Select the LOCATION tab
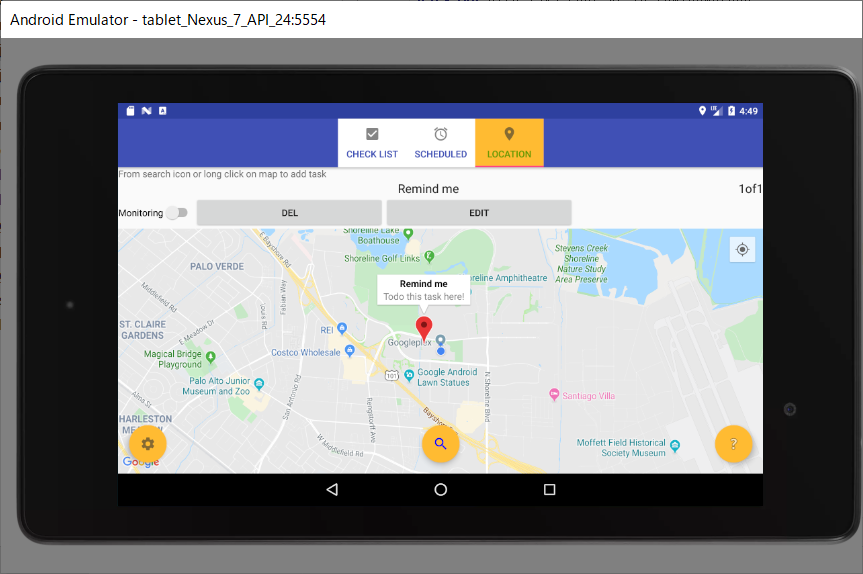Viewport: 863px width, 574px height. (x=509, y=143)
